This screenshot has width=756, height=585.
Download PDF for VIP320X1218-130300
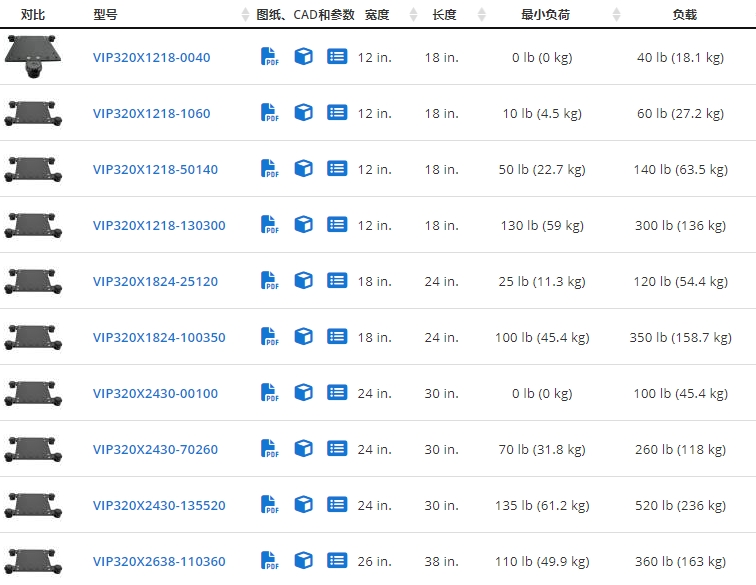[270, 224]
